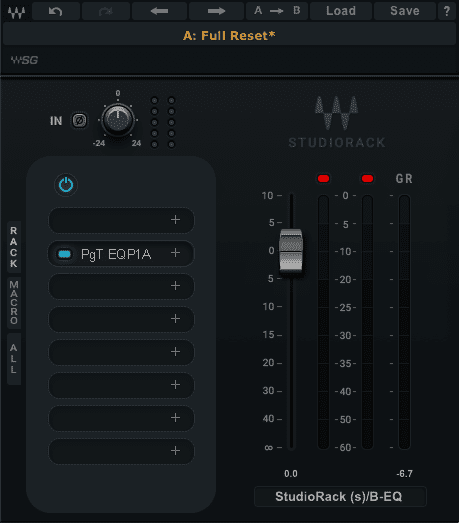The height and width of the screenshot is (523, 459).
Task: Click the output fader handle
Action: pos(291,250)
